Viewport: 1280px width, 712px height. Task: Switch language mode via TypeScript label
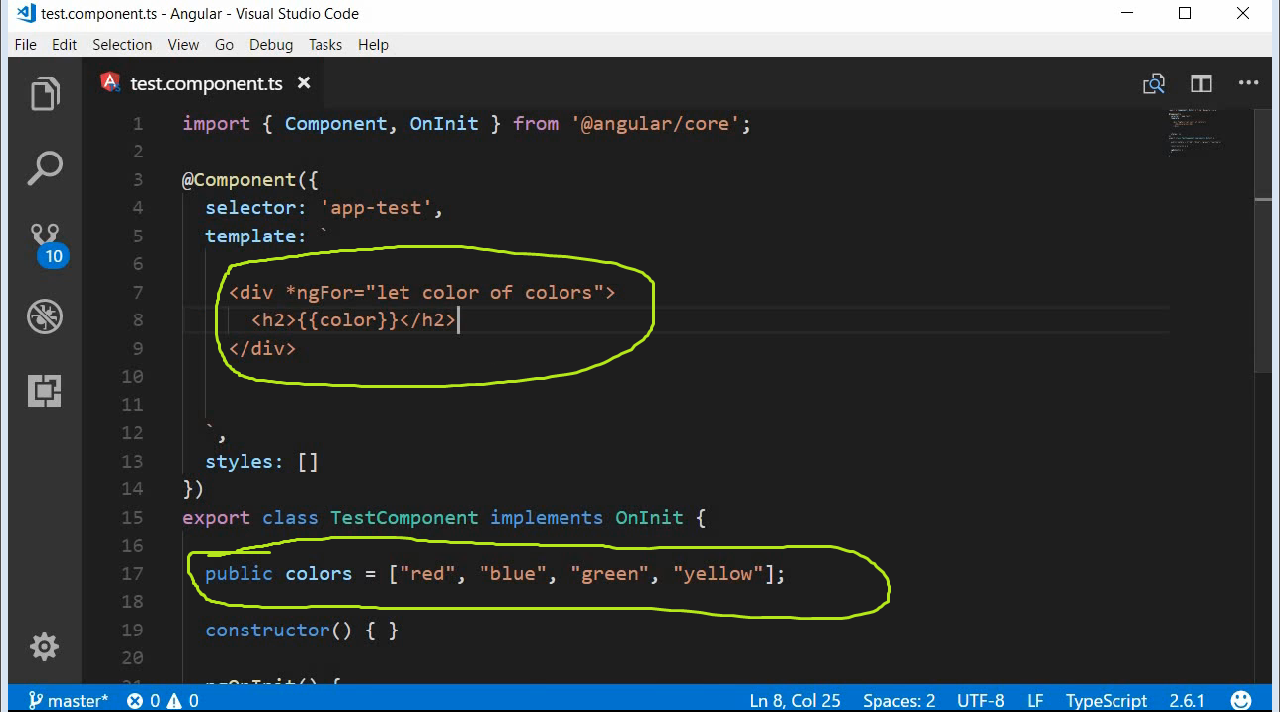[x=1106, y=700]
